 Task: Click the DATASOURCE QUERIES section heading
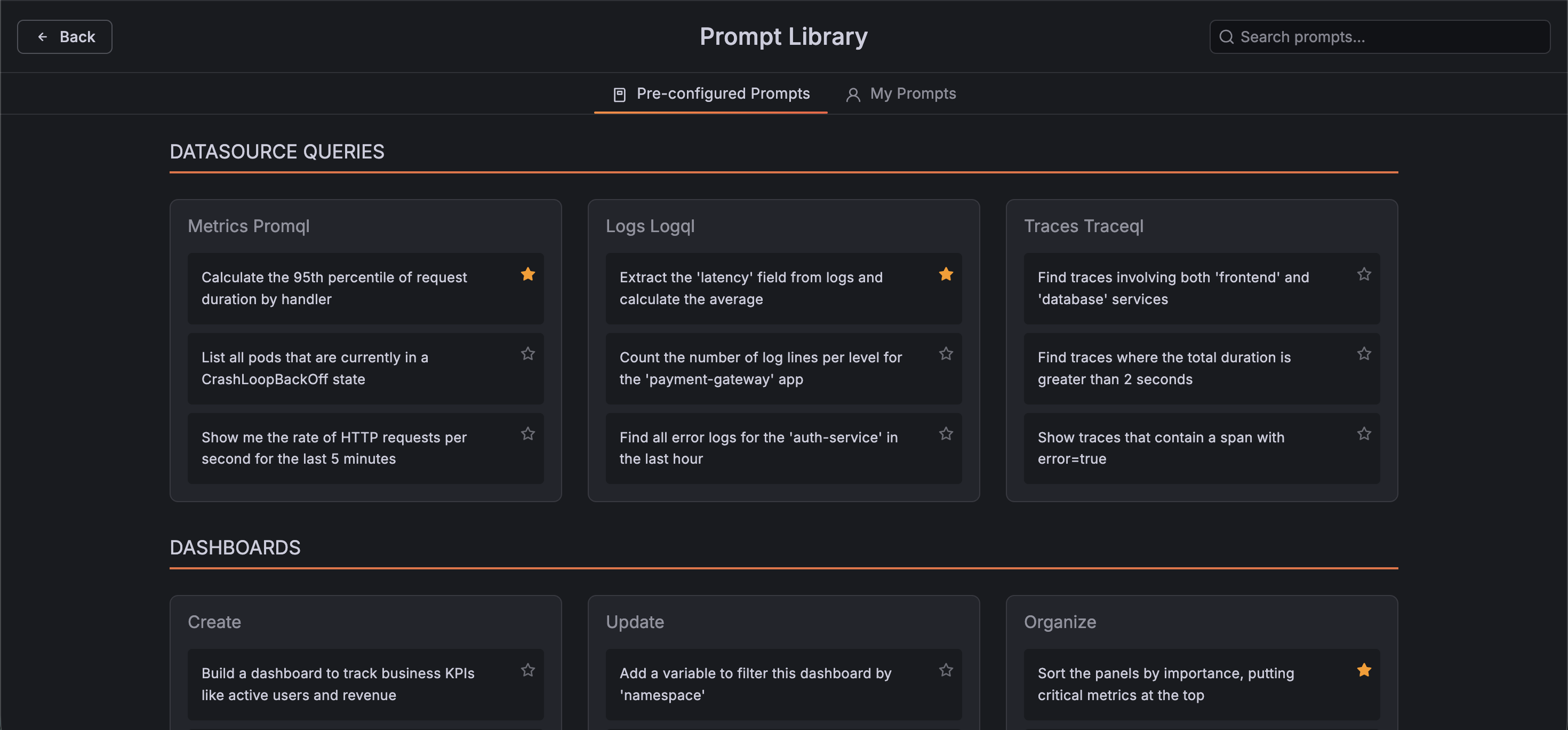(277, 152)
